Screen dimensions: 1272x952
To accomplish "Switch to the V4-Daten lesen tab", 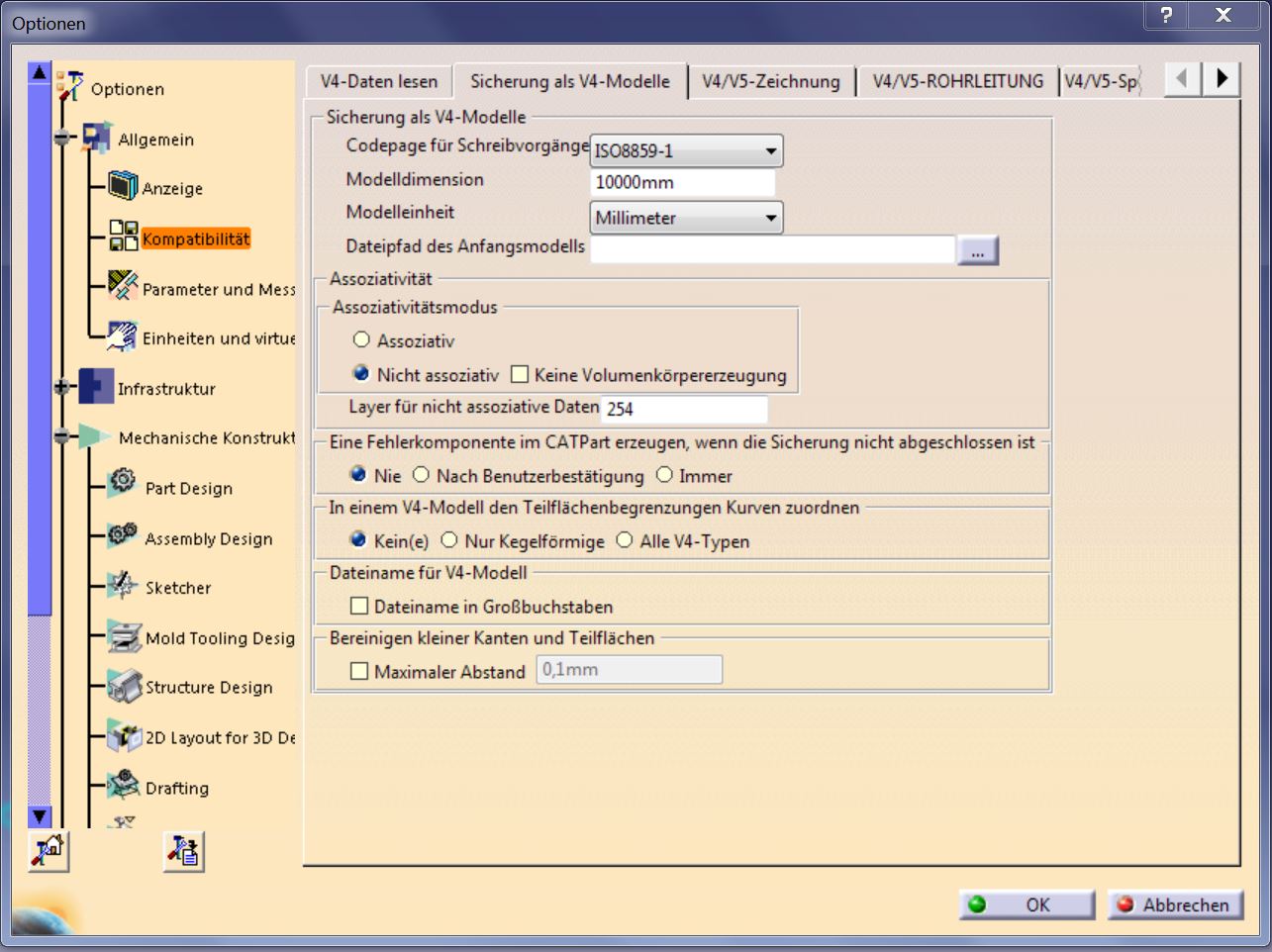I will [379, 81].
